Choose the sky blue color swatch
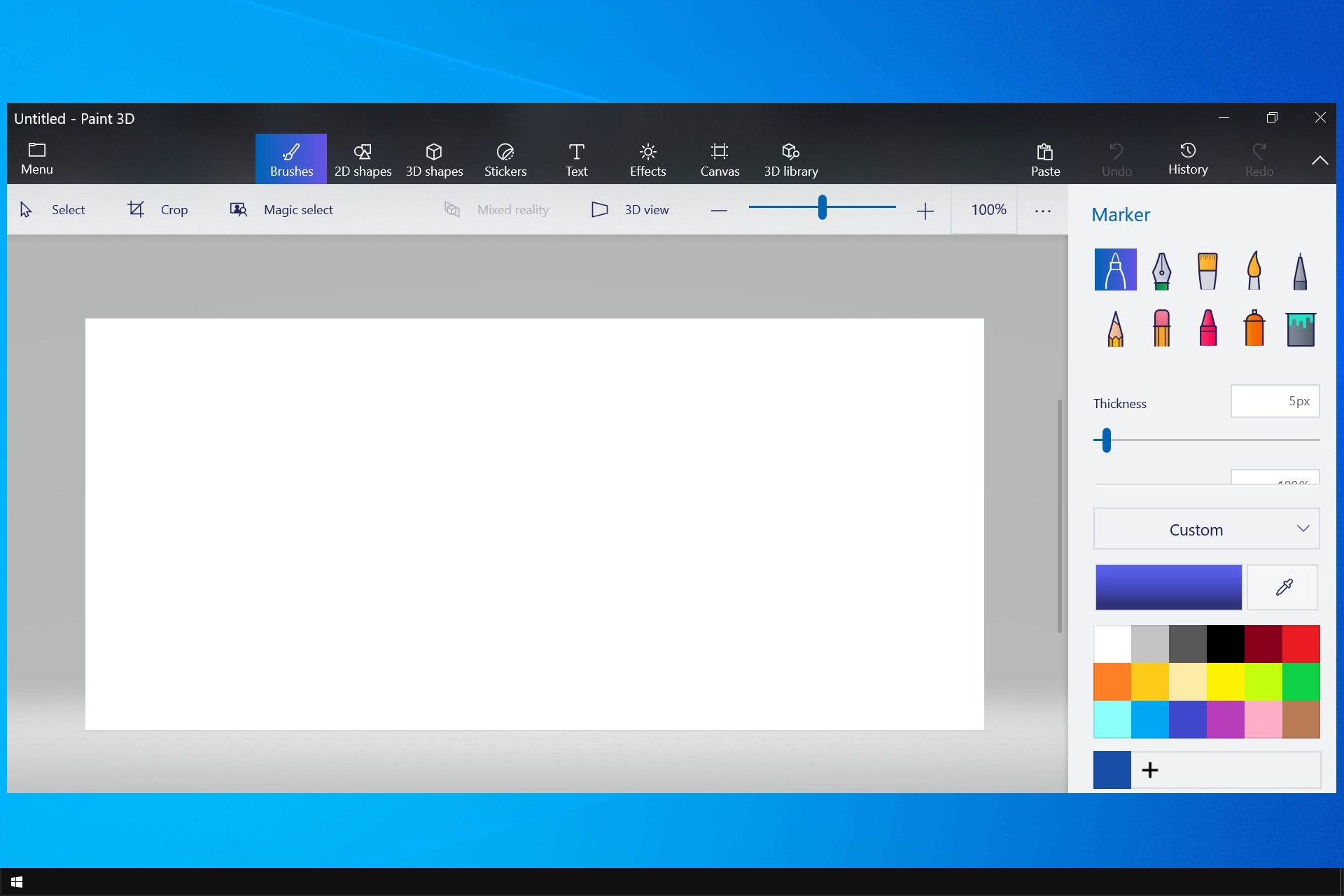This screenshot has width=1344, height=896. click(x=1150, y=720)
